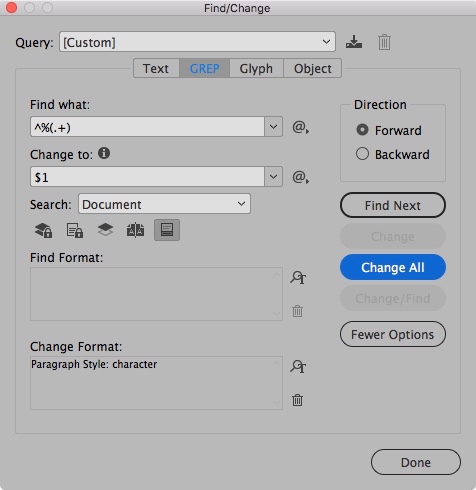
Task: Click the Fewer Options button
Action: pyautogui.click(x=393, y=334)
